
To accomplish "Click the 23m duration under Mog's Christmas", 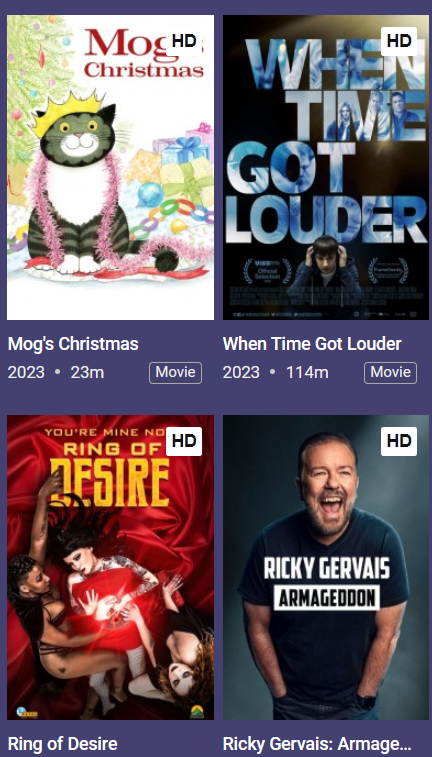I will pos(87,373).
